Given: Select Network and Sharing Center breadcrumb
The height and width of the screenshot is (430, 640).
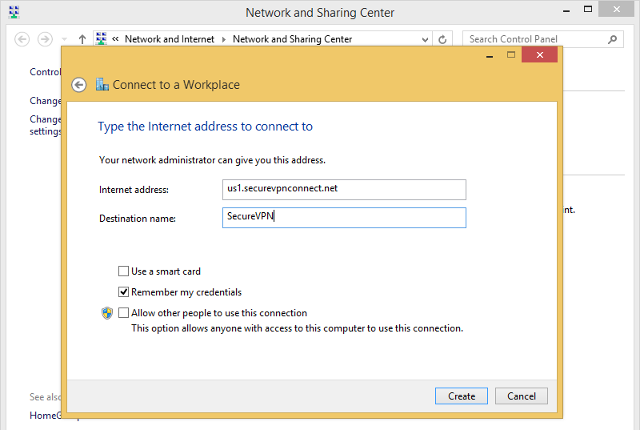Looking at the screenshot, I should [x=292, y=39].
